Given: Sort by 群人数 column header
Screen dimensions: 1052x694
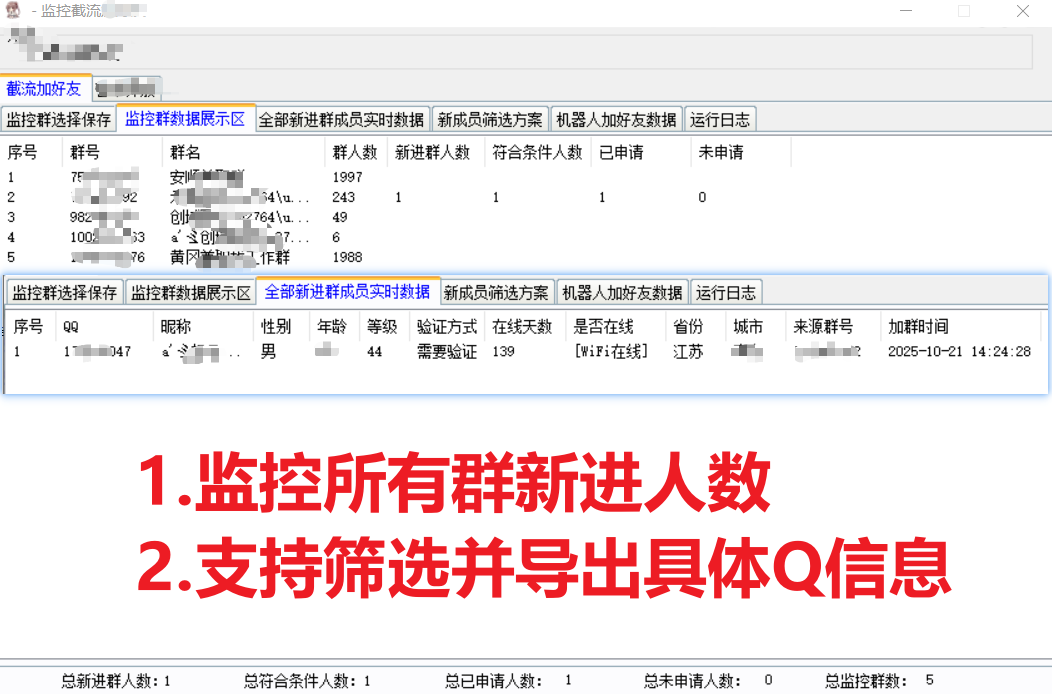Looking at the screenshot, I should (x=354, y=153).
